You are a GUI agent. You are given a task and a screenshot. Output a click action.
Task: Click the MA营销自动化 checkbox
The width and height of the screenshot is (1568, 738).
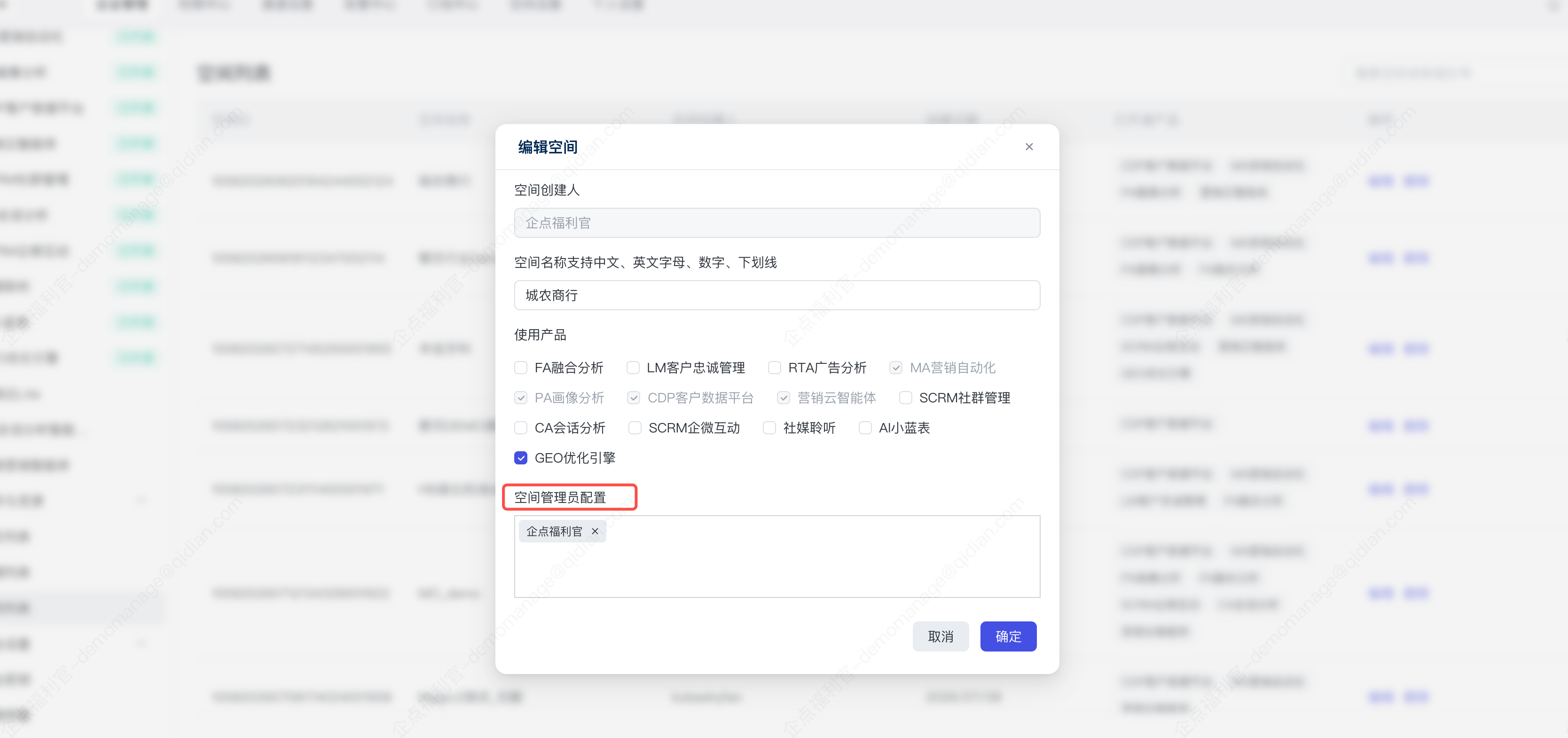tap(895, 368)
